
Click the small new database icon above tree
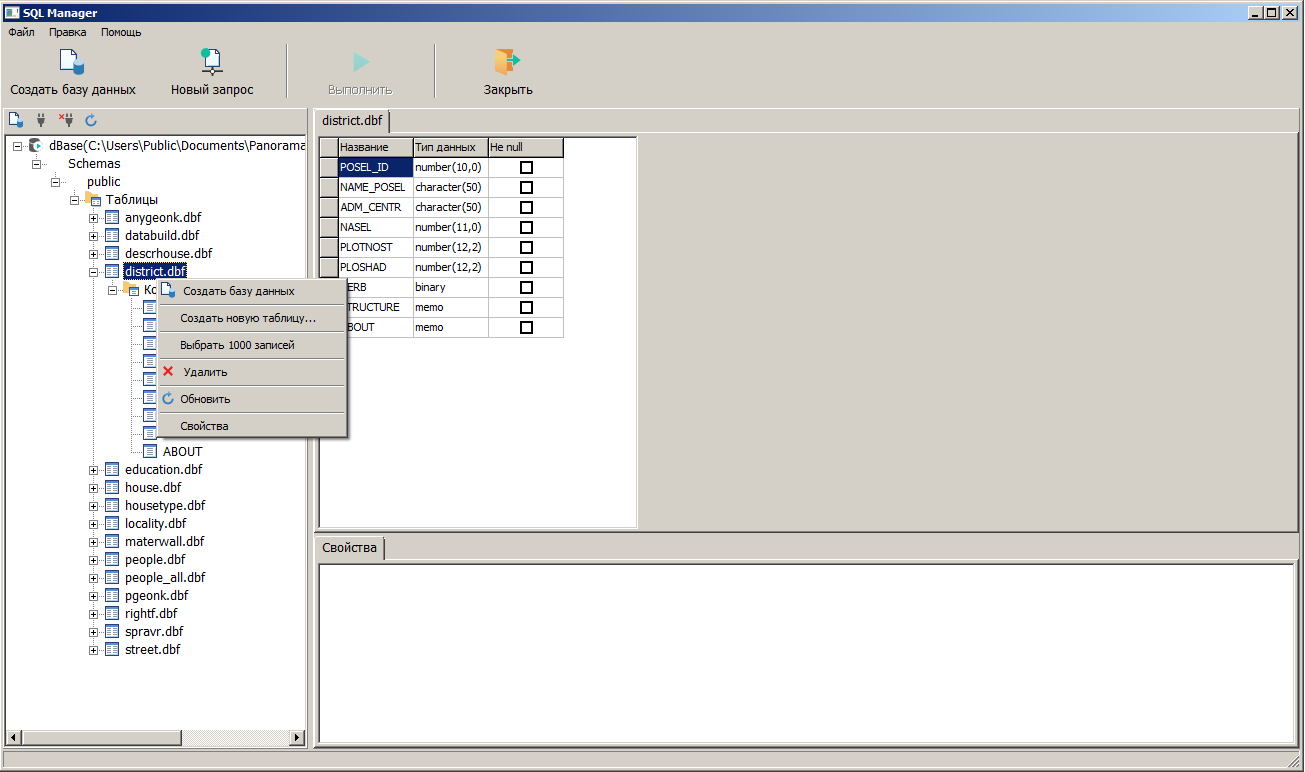point(16,120)
